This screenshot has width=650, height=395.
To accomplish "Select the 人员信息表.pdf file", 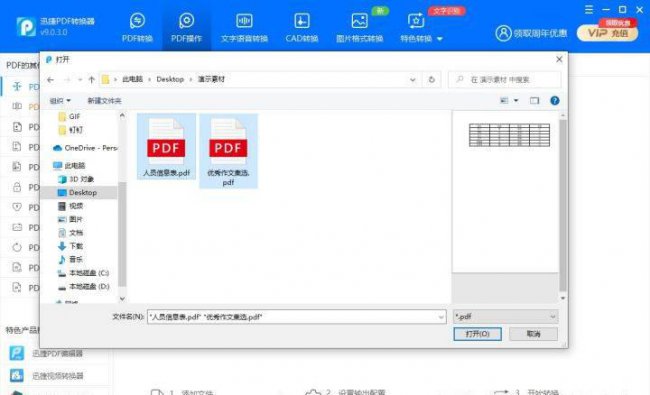I will coord(166,146).
